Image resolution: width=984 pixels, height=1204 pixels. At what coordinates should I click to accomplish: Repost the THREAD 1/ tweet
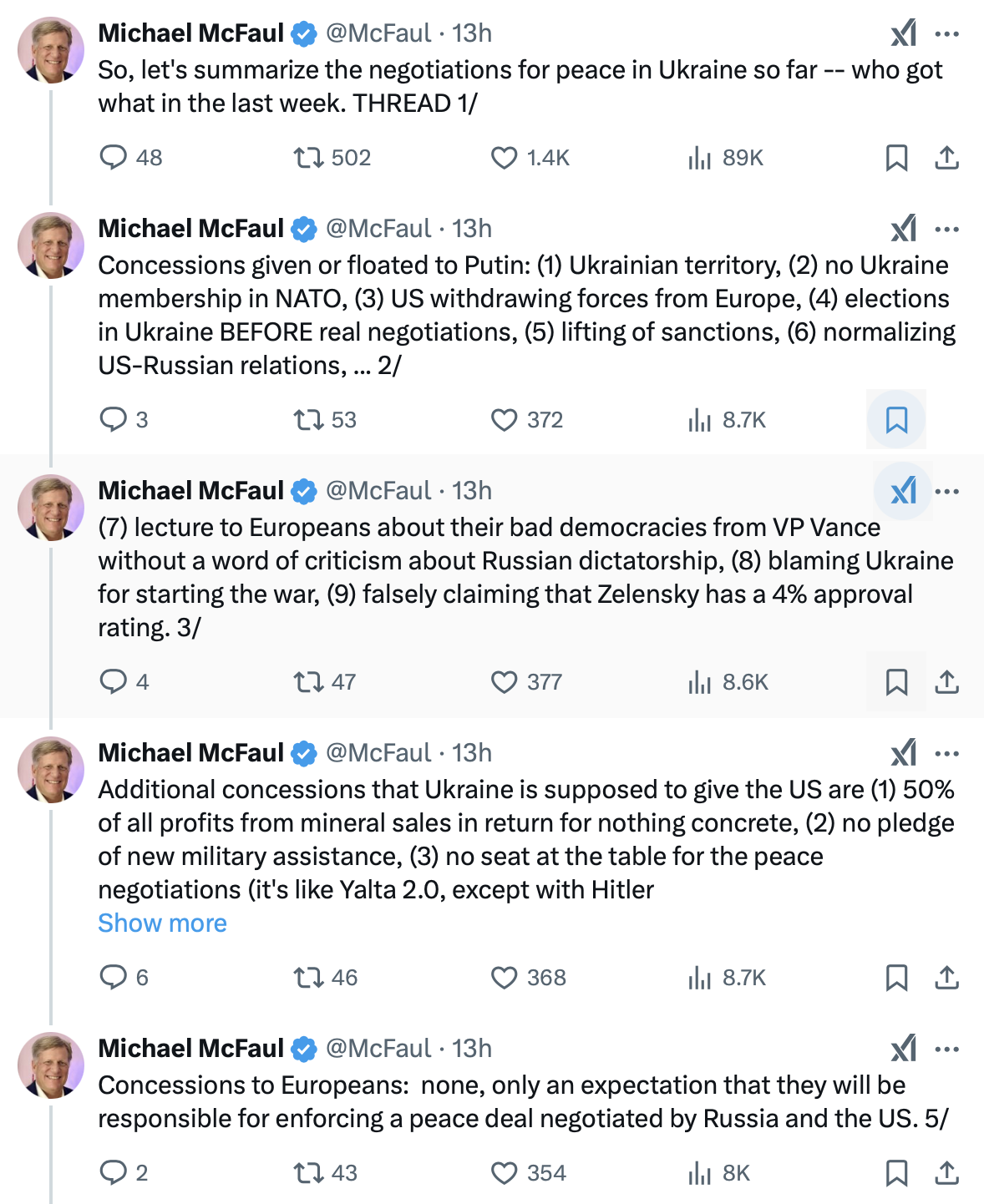pyautogui.click(x=308, y=158)
